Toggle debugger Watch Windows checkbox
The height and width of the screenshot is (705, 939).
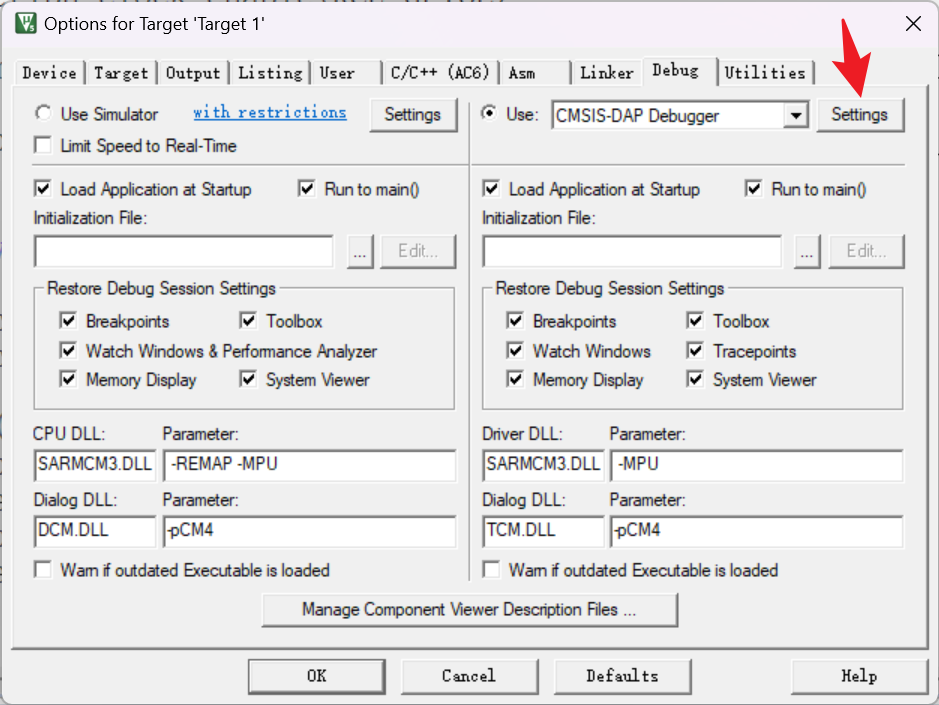point(515,350)
